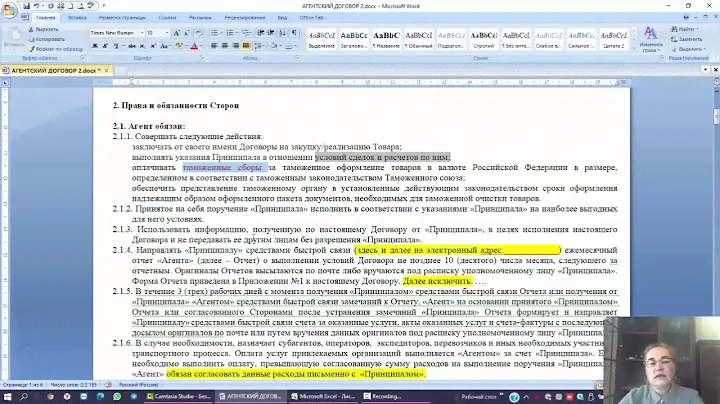
Task: Toggle bold formatting
Action: pyautogui.click(x=93, y=46)
